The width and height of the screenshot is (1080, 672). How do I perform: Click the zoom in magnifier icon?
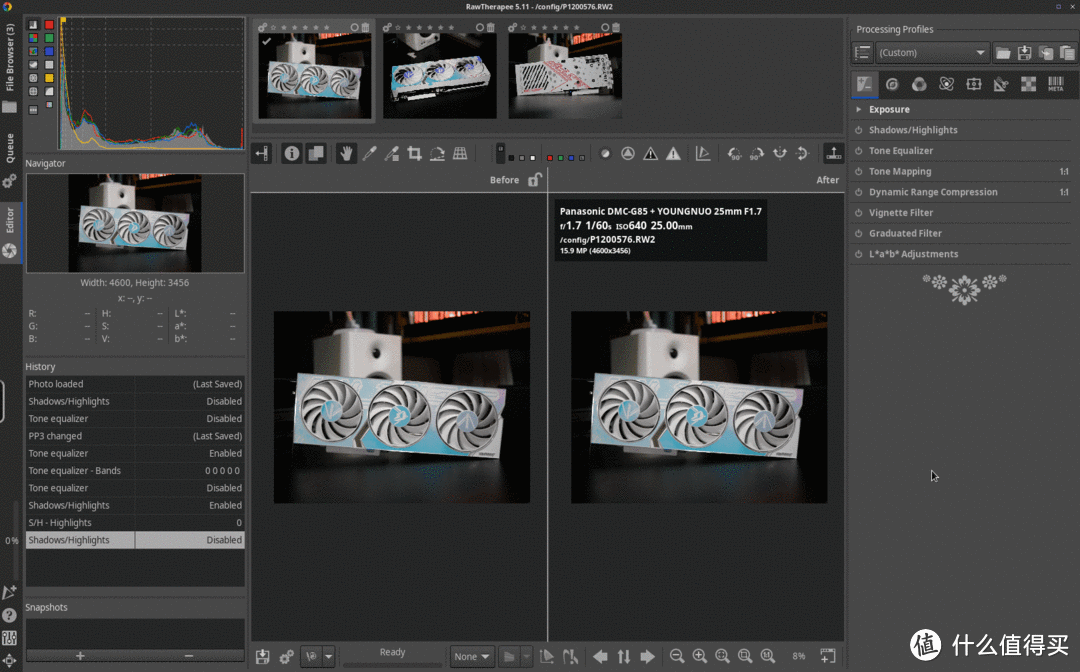click(x=699, y=656)
